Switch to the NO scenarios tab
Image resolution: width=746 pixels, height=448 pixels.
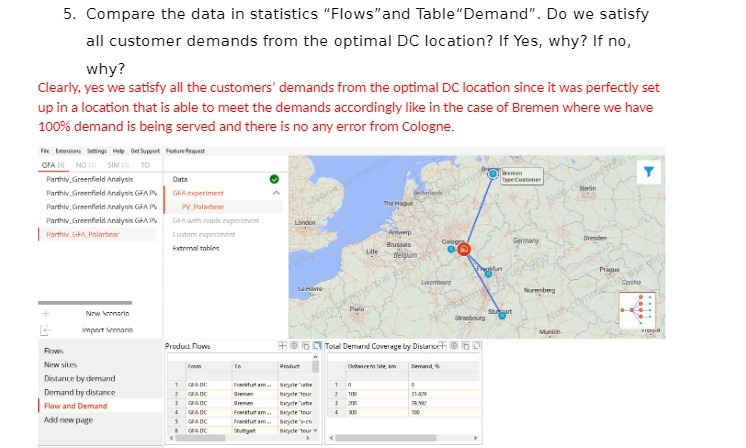[86, 165]
